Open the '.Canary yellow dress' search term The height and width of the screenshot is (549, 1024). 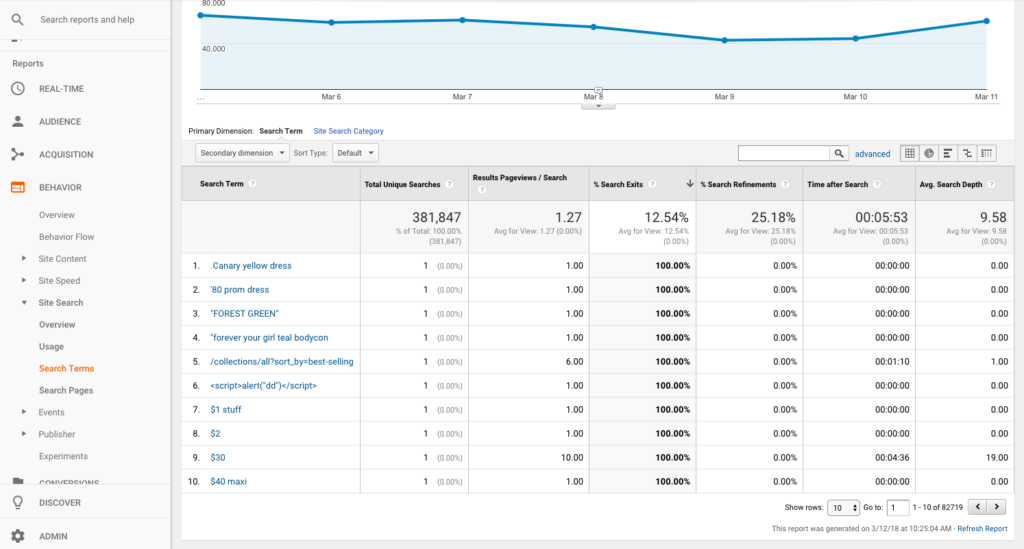[x=251, y=266]
